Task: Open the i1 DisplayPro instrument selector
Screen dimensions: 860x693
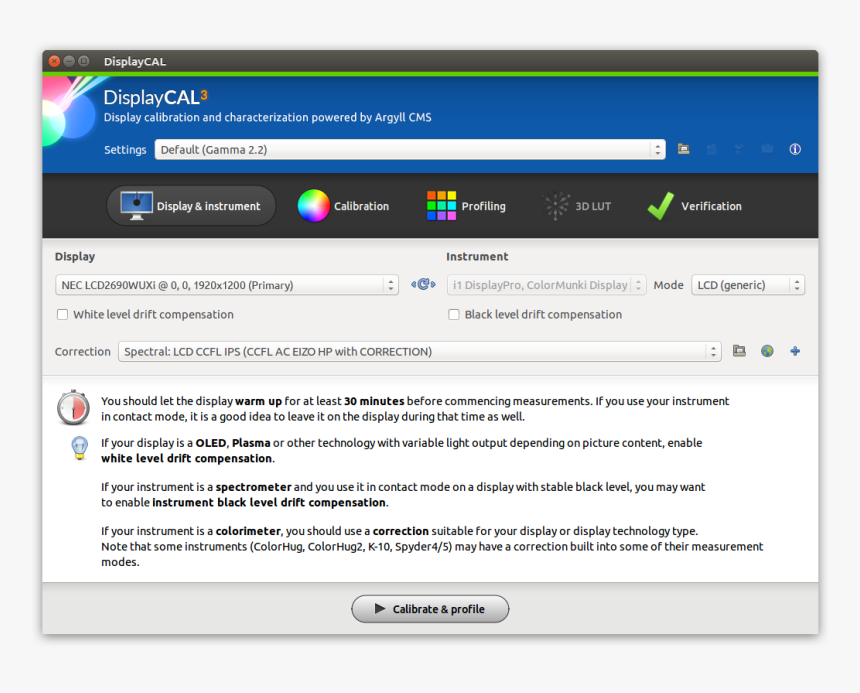Action: pos(546,284)
